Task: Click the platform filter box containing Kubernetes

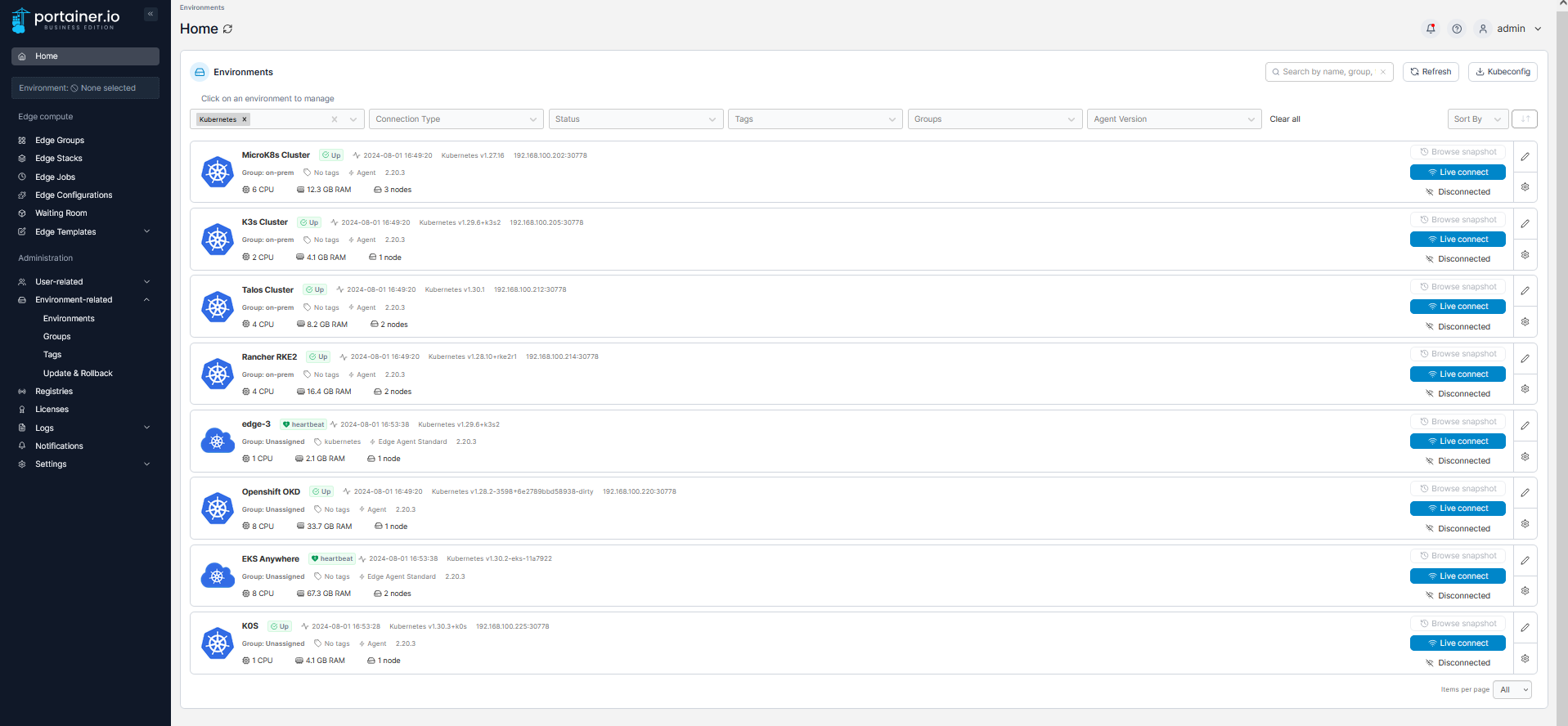Action: click(277, 119)
